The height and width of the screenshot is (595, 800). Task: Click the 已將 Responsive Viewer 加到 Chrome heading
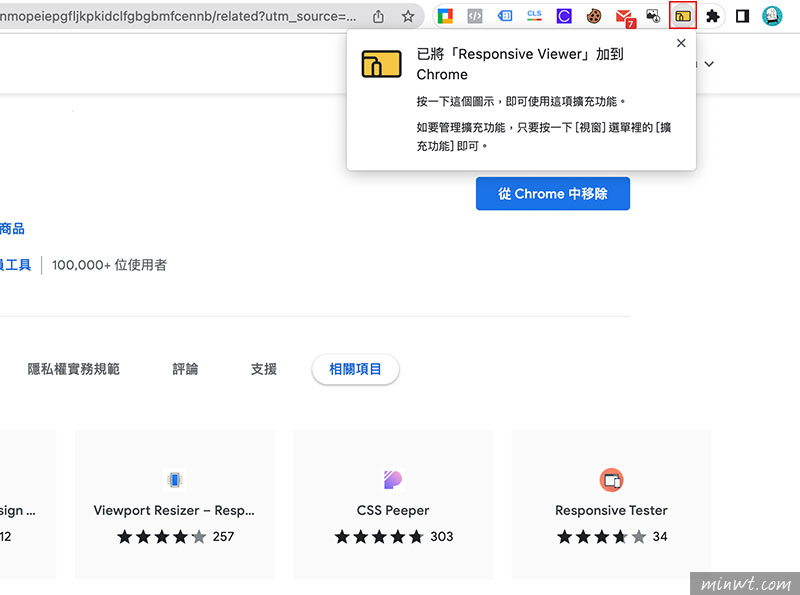tap(520, 64)
